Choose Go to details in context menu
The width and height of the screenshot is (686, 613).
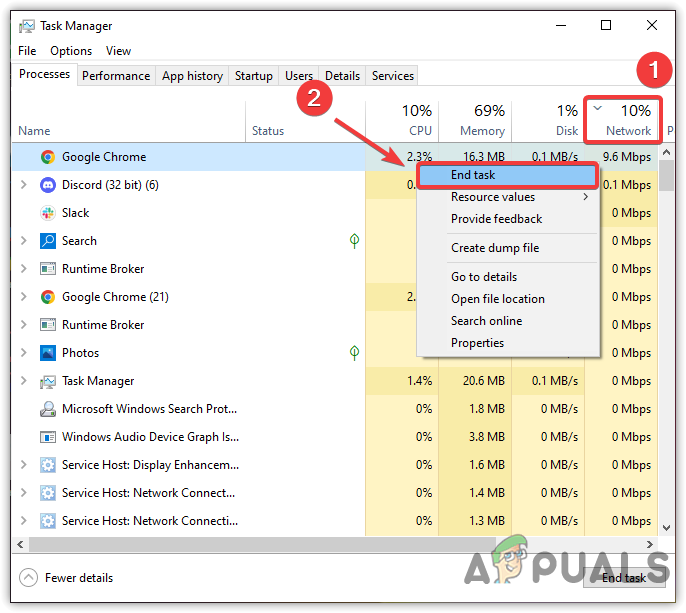[508, 277]
